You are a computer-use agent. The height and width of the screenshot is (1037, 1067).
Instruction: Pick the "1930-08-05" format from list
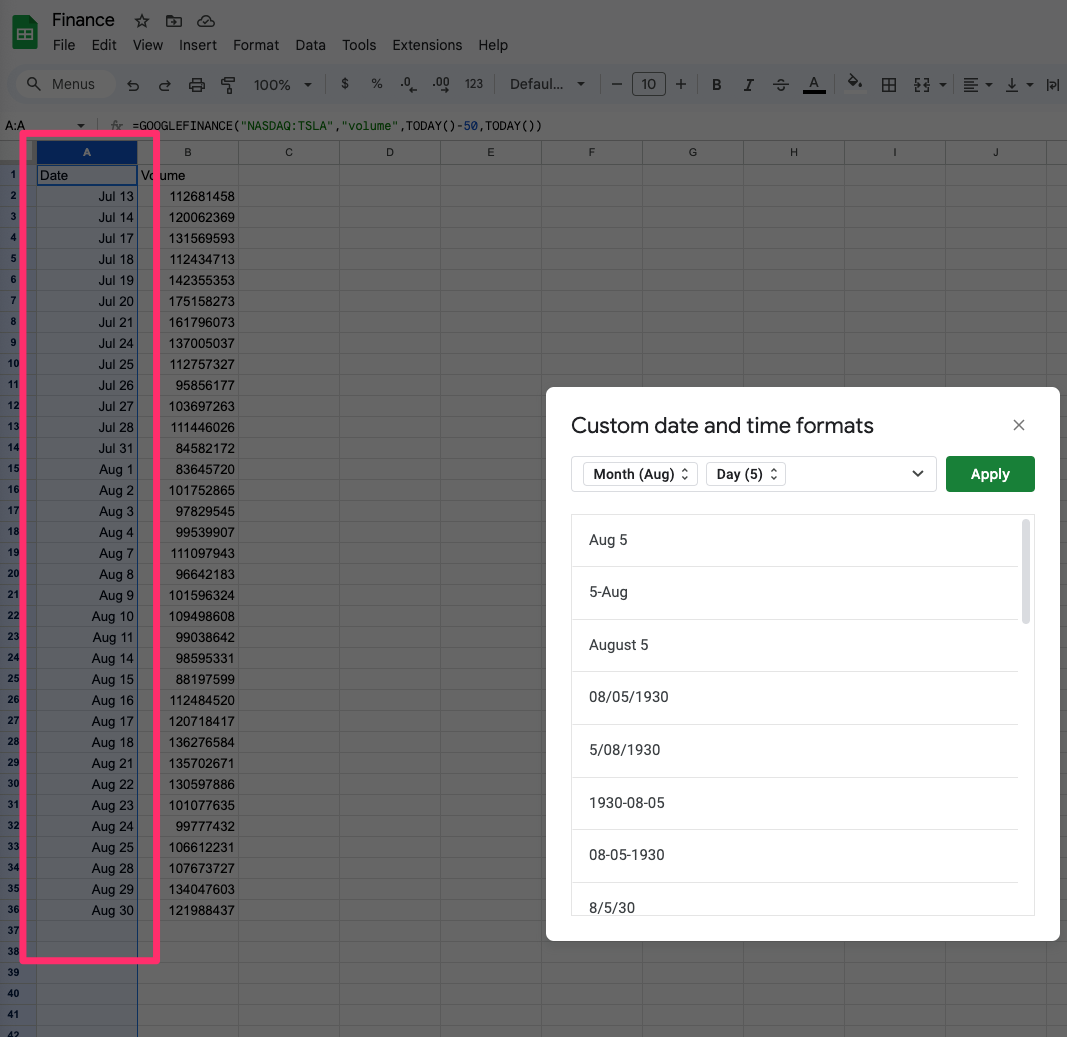tap(795, 803)
